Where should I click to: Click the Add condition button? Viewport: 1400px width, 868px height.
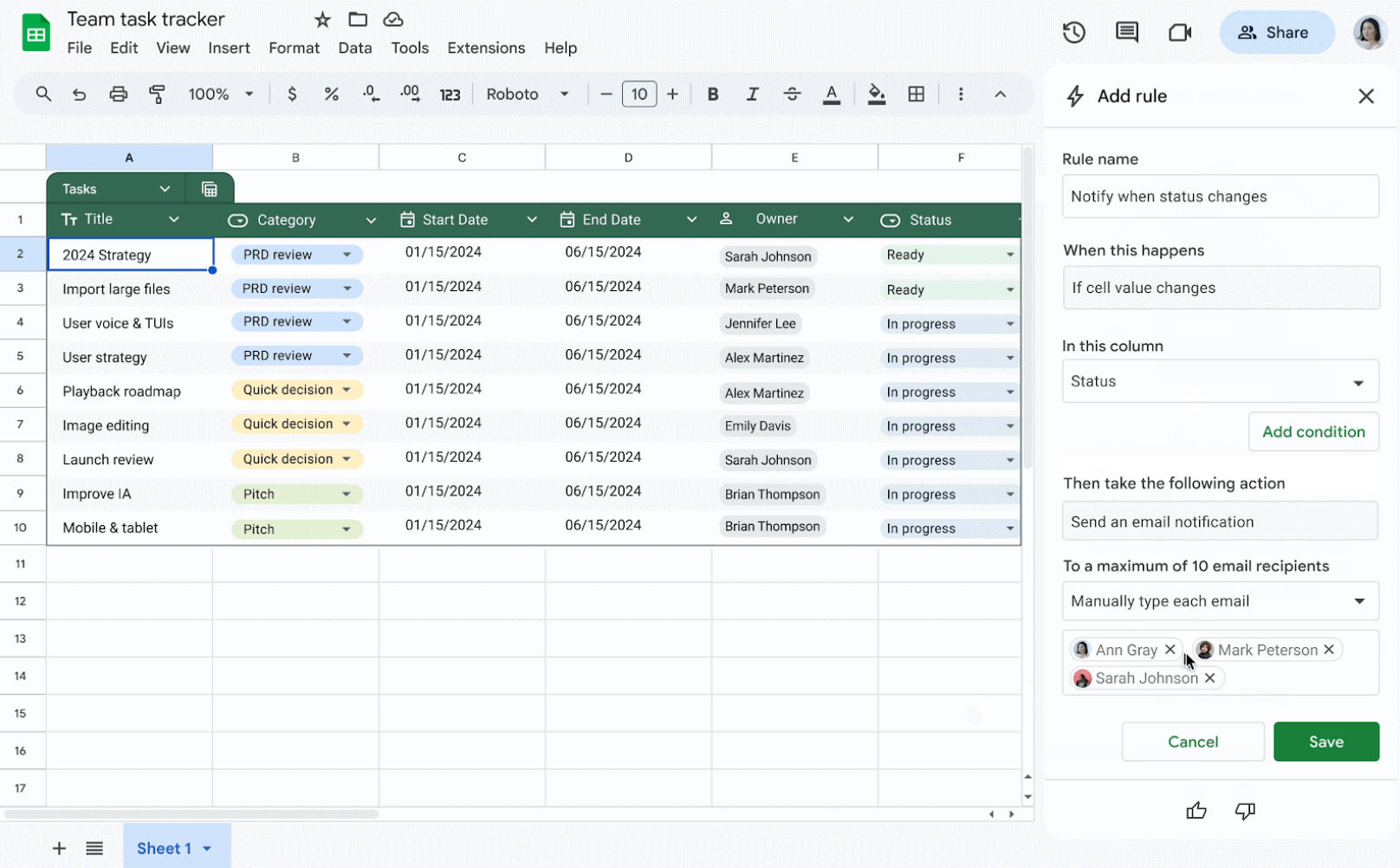click(1313, 431)
